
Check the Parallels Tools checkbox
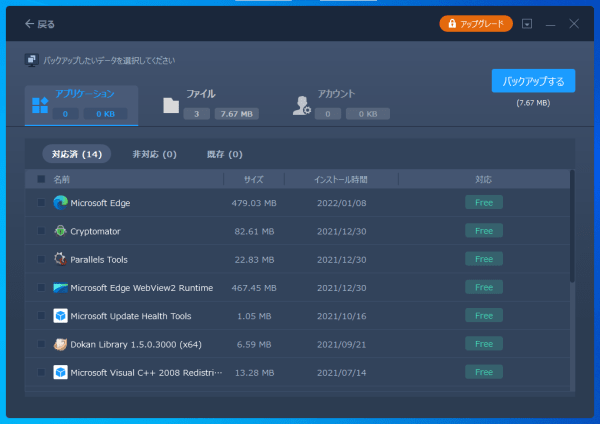(x=41, y=259)
